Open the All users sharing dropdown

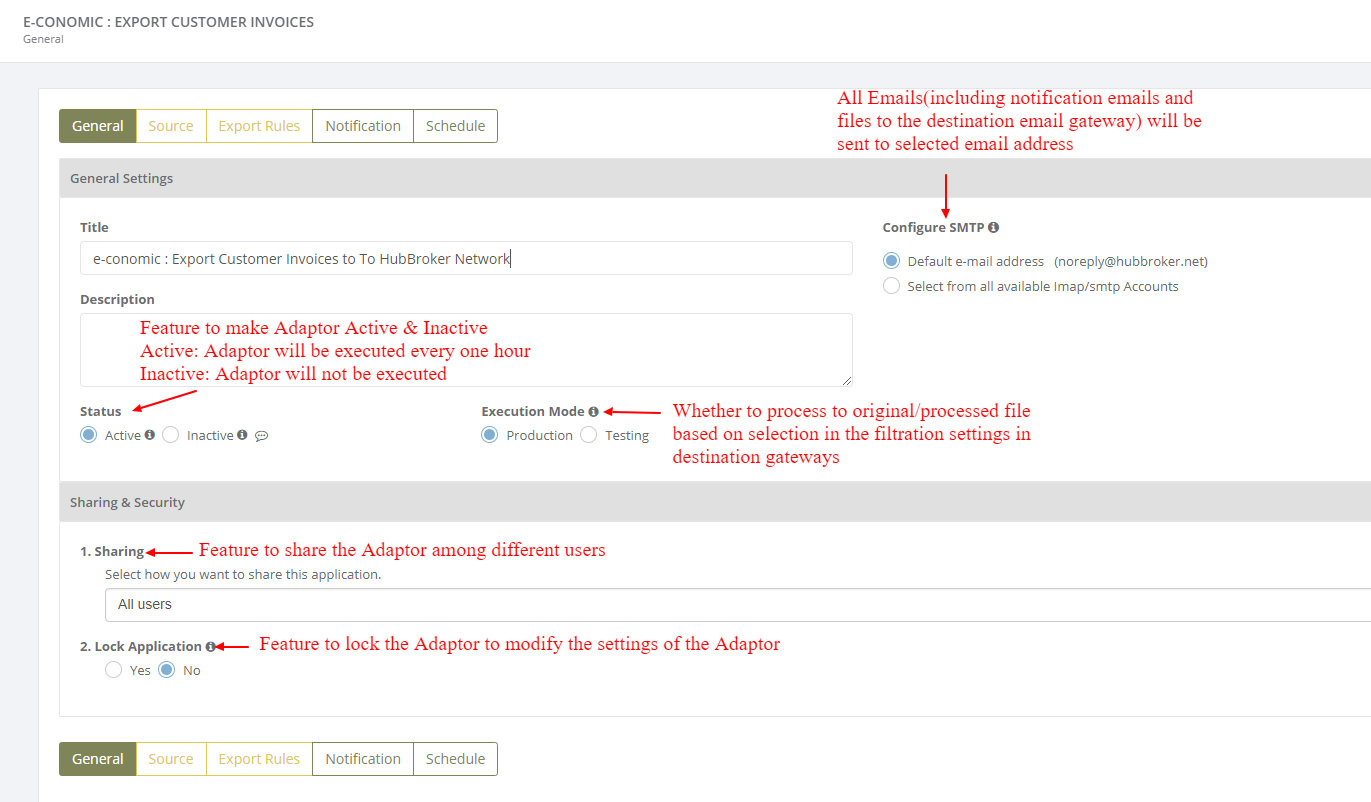(738, 605)
